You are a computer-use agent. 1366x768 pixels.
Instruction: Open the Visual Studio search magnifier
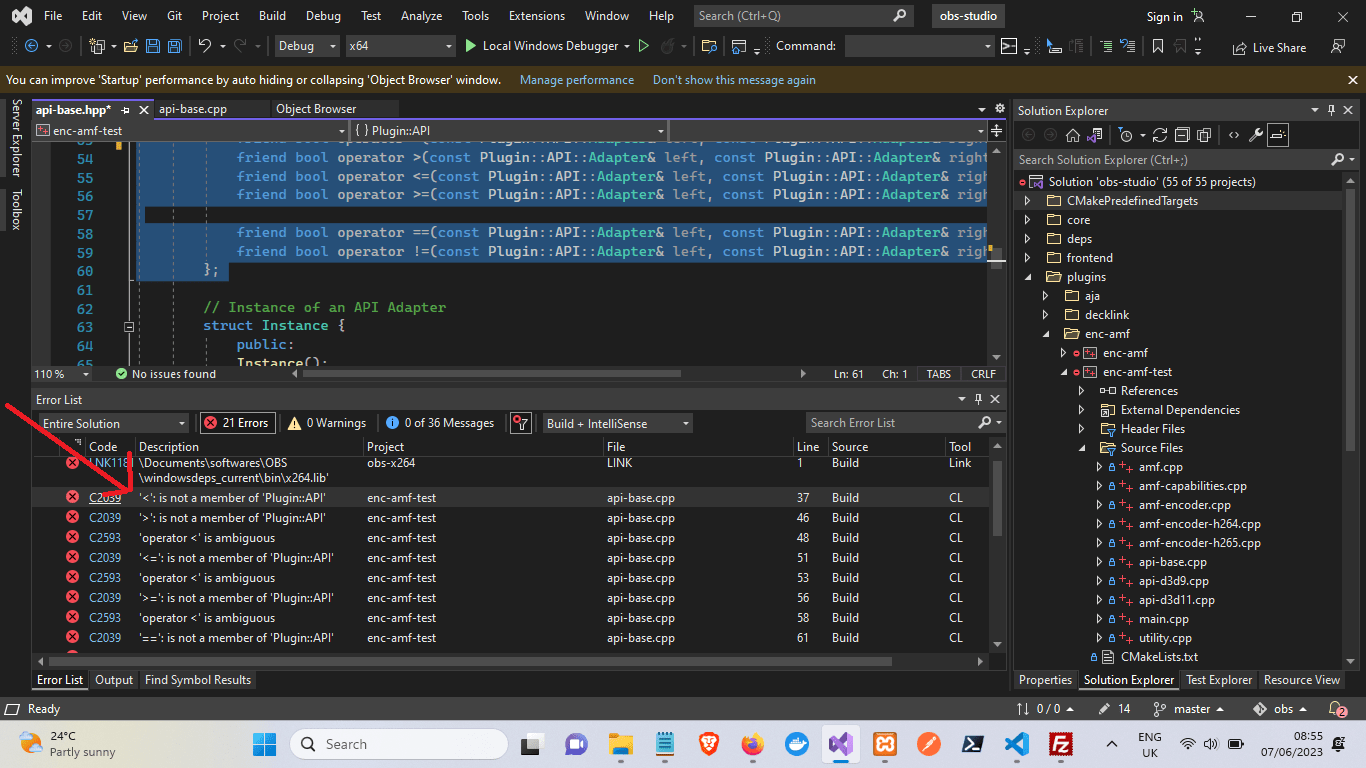(900, 16)
